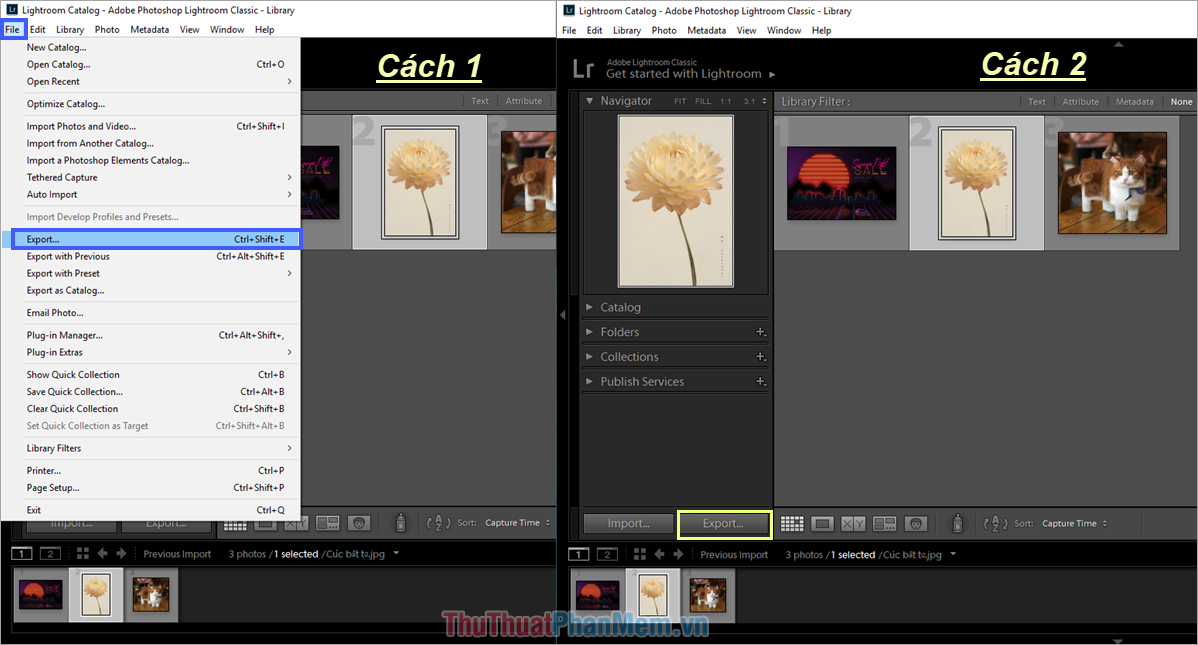Open the People view icon

pos(915,523)
